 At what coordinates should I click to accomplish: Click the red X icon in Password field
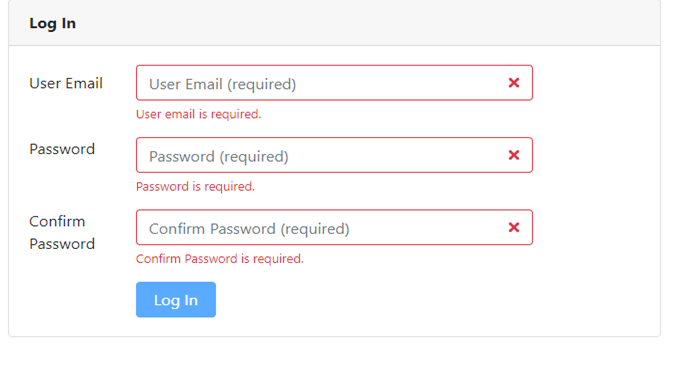pos(514,155)
